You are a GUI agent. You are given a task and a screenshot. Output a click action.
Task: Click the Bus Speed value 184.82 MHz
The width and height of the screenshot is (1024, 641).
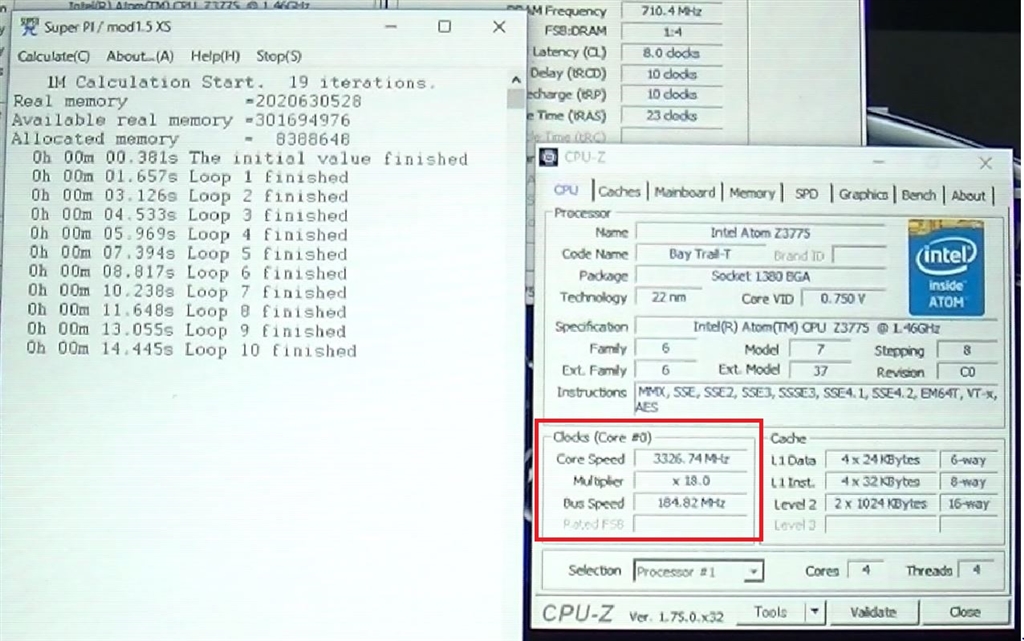[691, 503]
